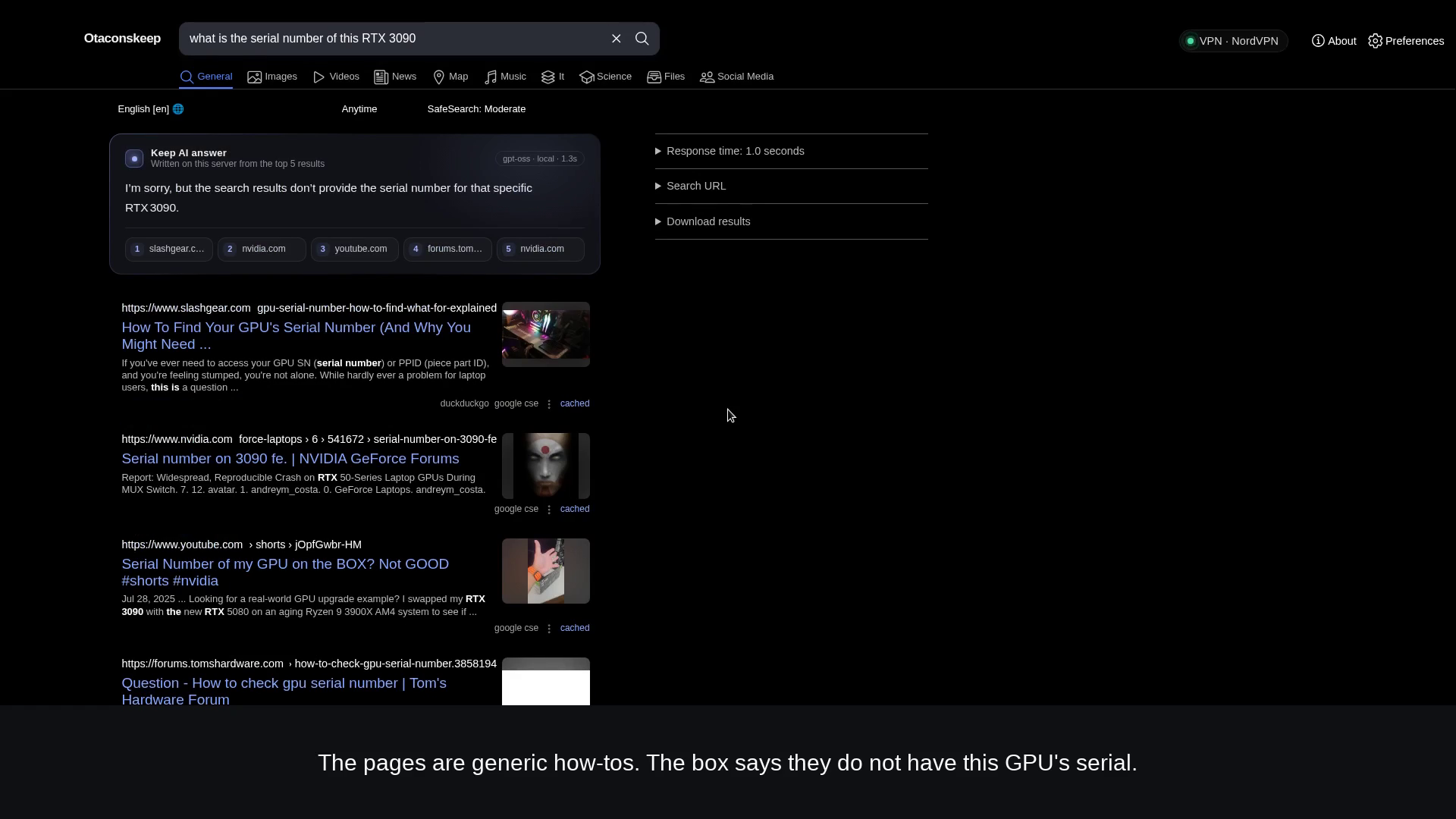The height and width of the screenshot is (819, 1456).
Task: Open cached link of slashgear result
Action: tap(575, 403)
